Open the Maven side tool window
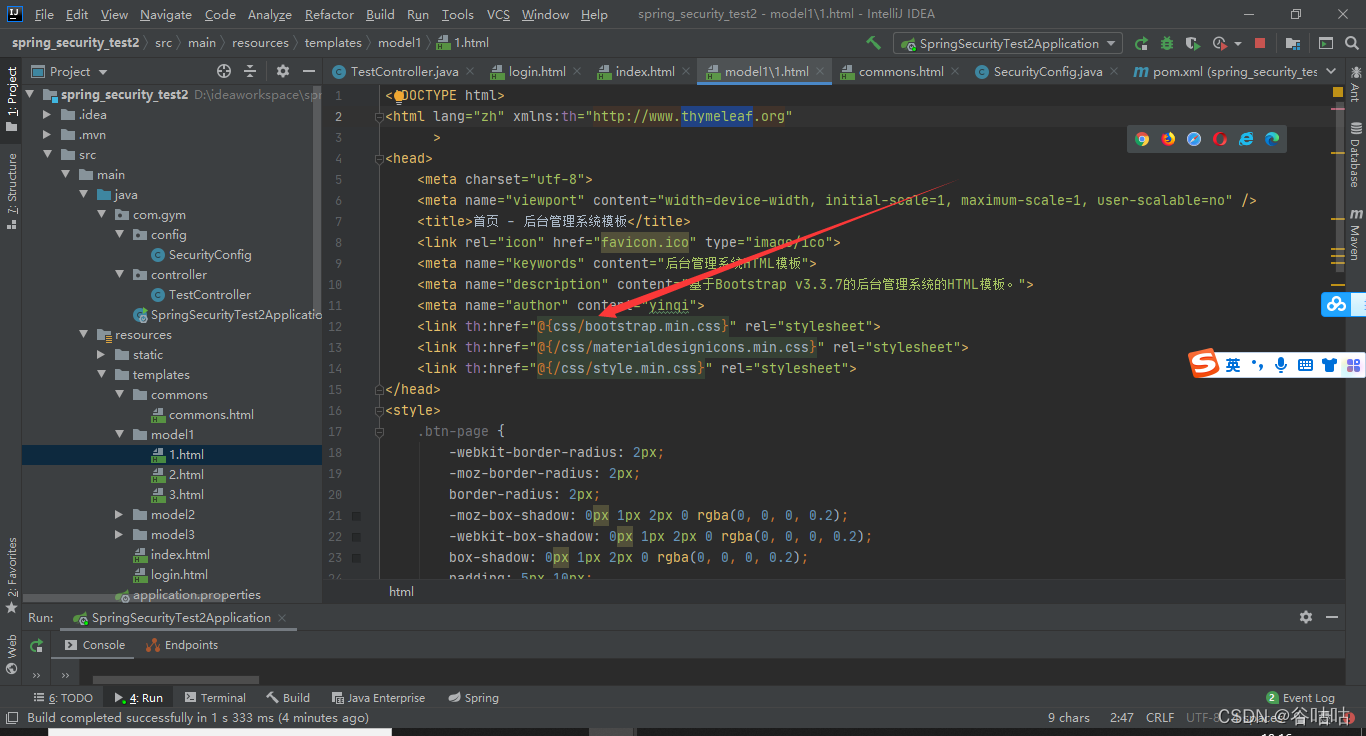The height and width of the screenshot is (736, 1366). [x=1355, y=234]
